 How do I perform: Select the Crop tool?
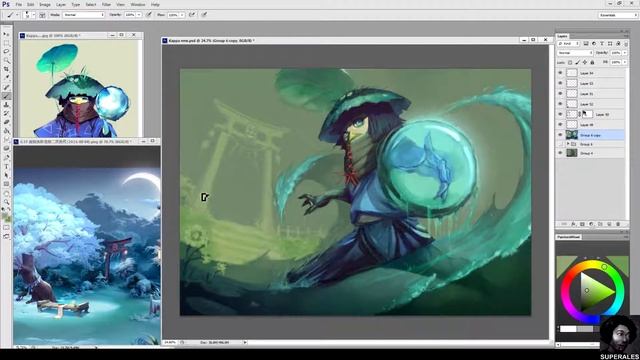click(6, 69)
